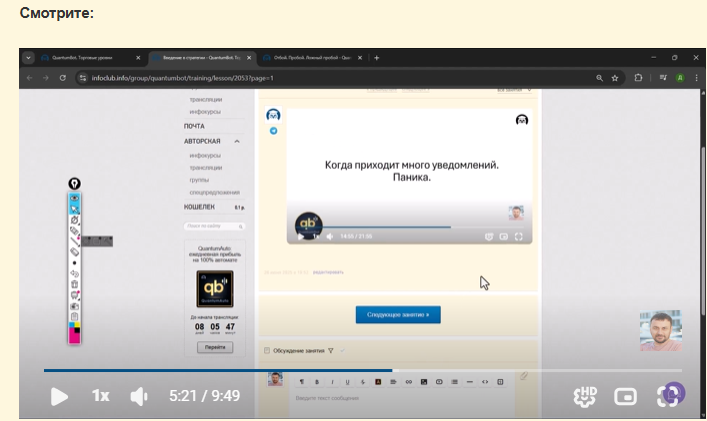Close the 'Отбой. Пробой. Ложный пробой' tab
This screenshot has height=421, width=707.
tap(360, 58)
